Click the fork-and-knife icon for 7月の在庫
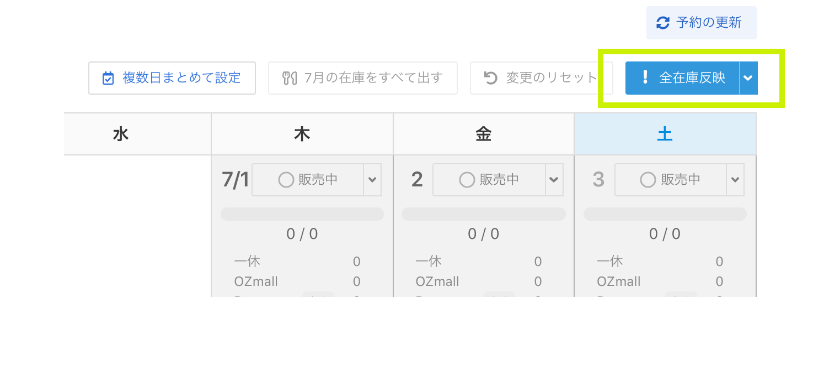Viewport: 818px width, 369px height. [289, 78]
